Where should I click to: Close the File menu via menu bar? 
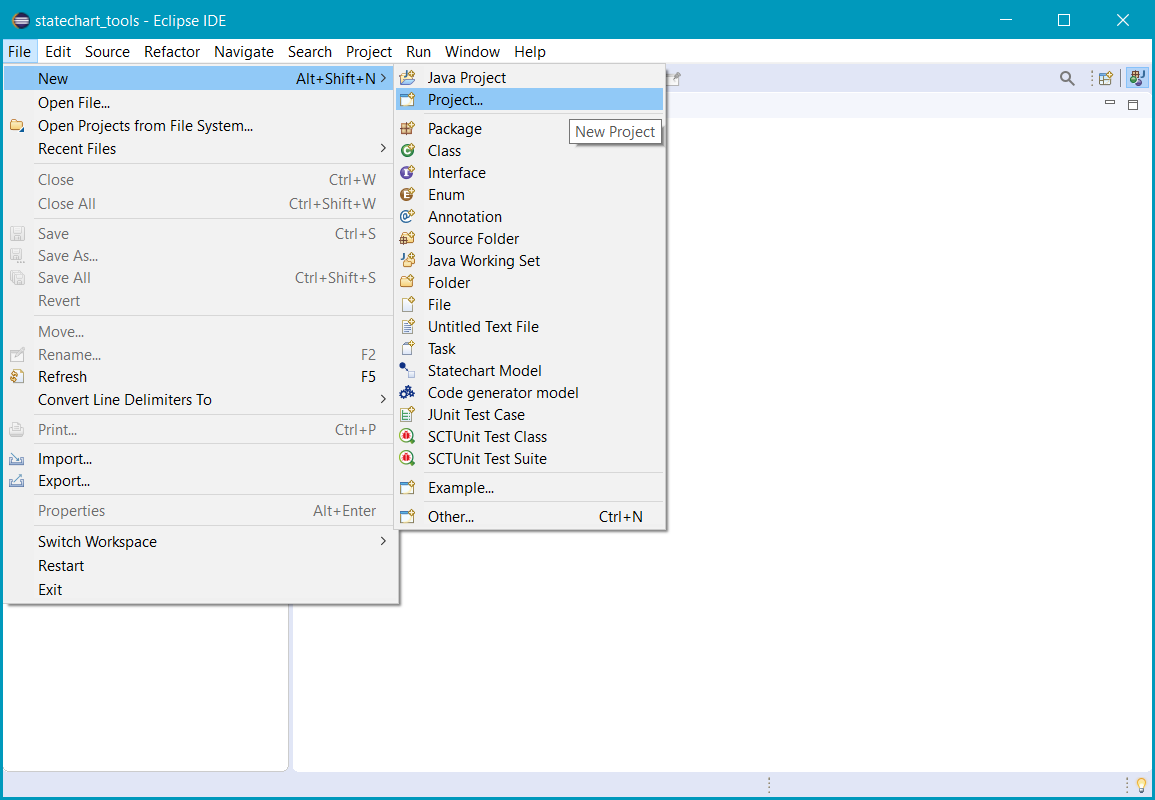click(x=19, y=52)
